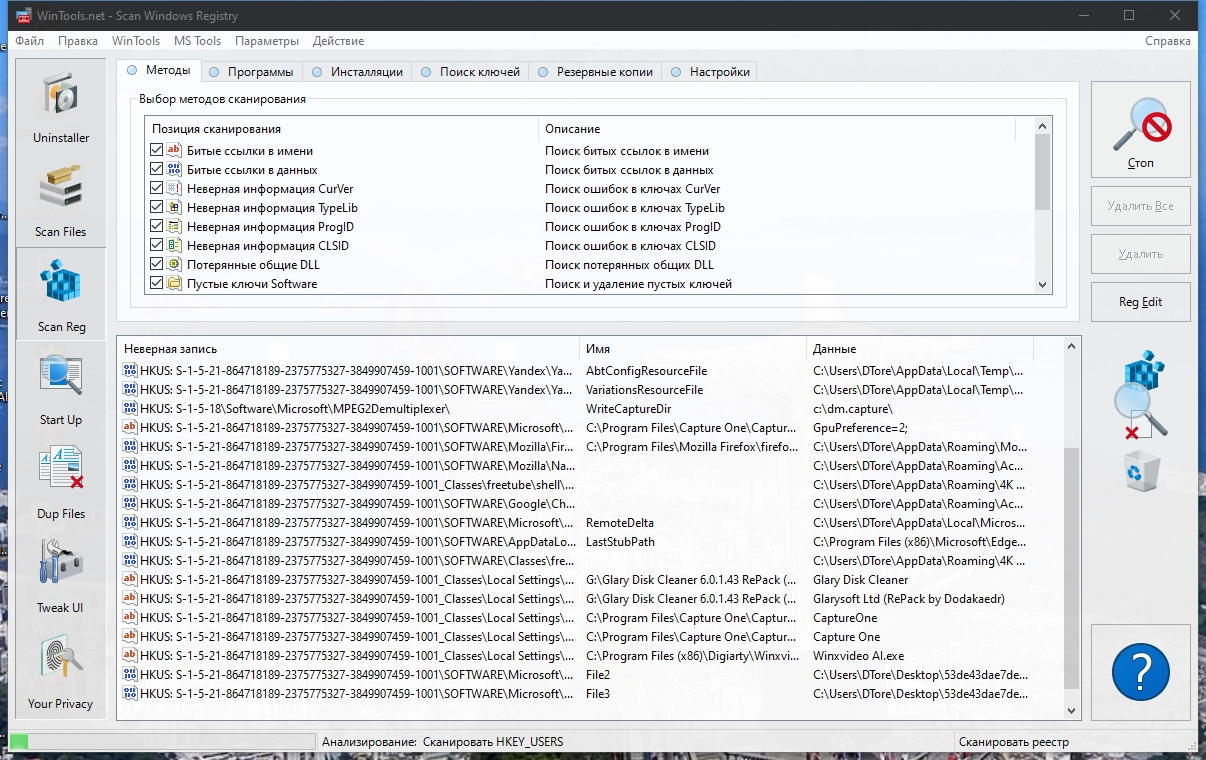Click the Стоп scan button
Viewport: 1206px width, 760px height.
pos(1140,129)
